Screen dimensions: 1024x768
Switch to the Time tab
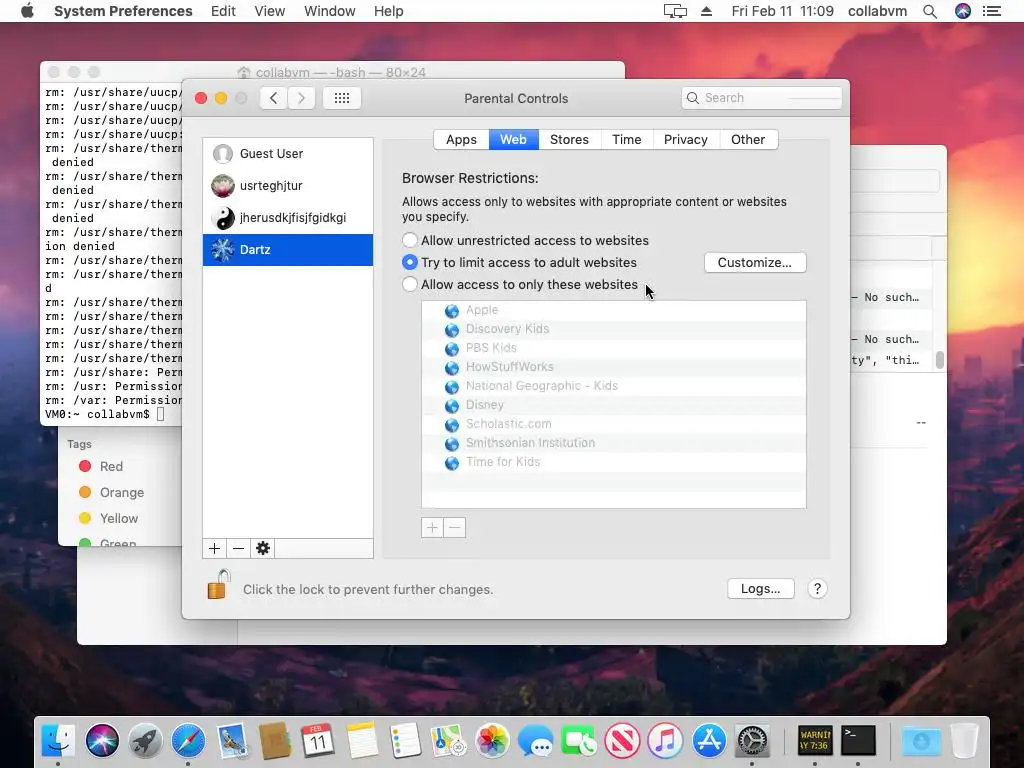pyautogui.click(x=627, y=140)
